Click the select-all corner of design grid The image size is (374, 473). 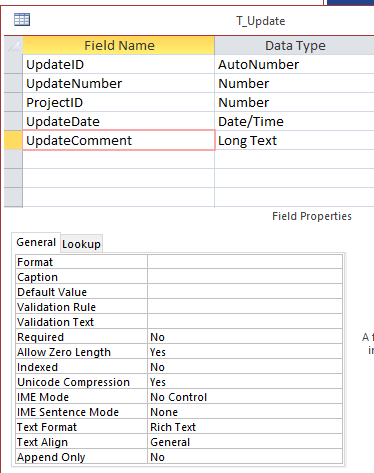point(13,45)
